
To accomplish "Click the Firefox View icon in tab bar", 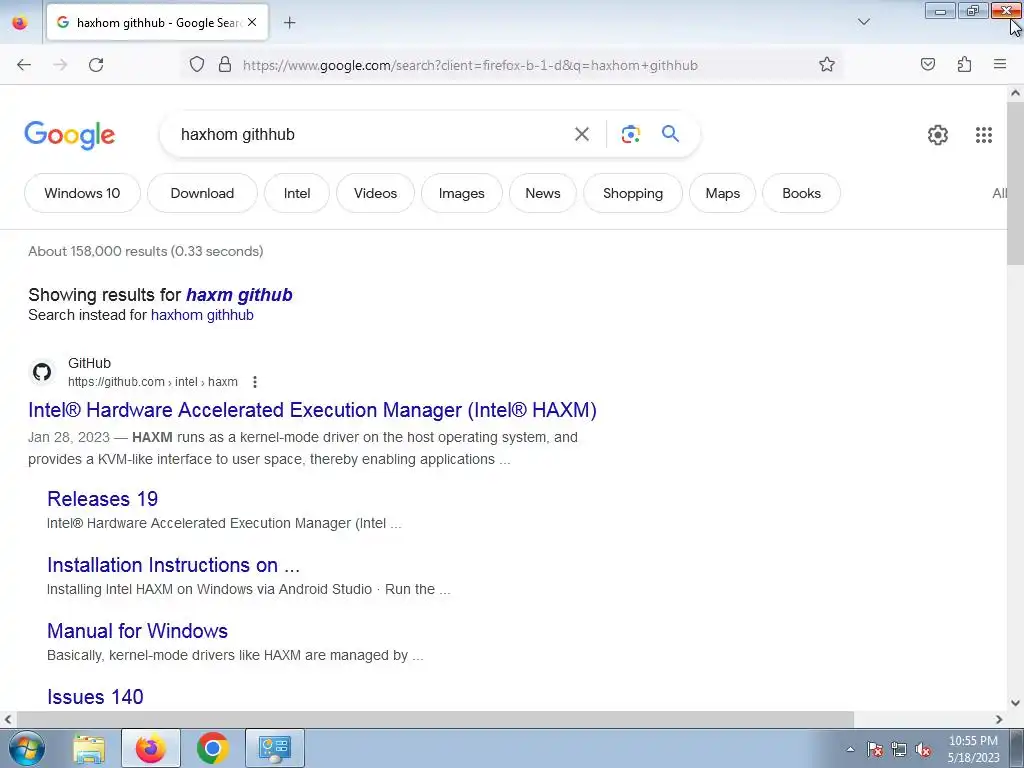I will coord(20,23).
